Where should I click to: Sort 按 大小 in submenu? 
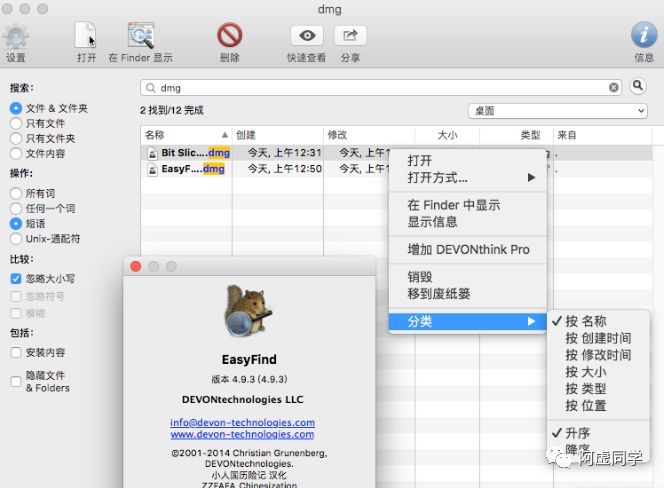[586, 372]
